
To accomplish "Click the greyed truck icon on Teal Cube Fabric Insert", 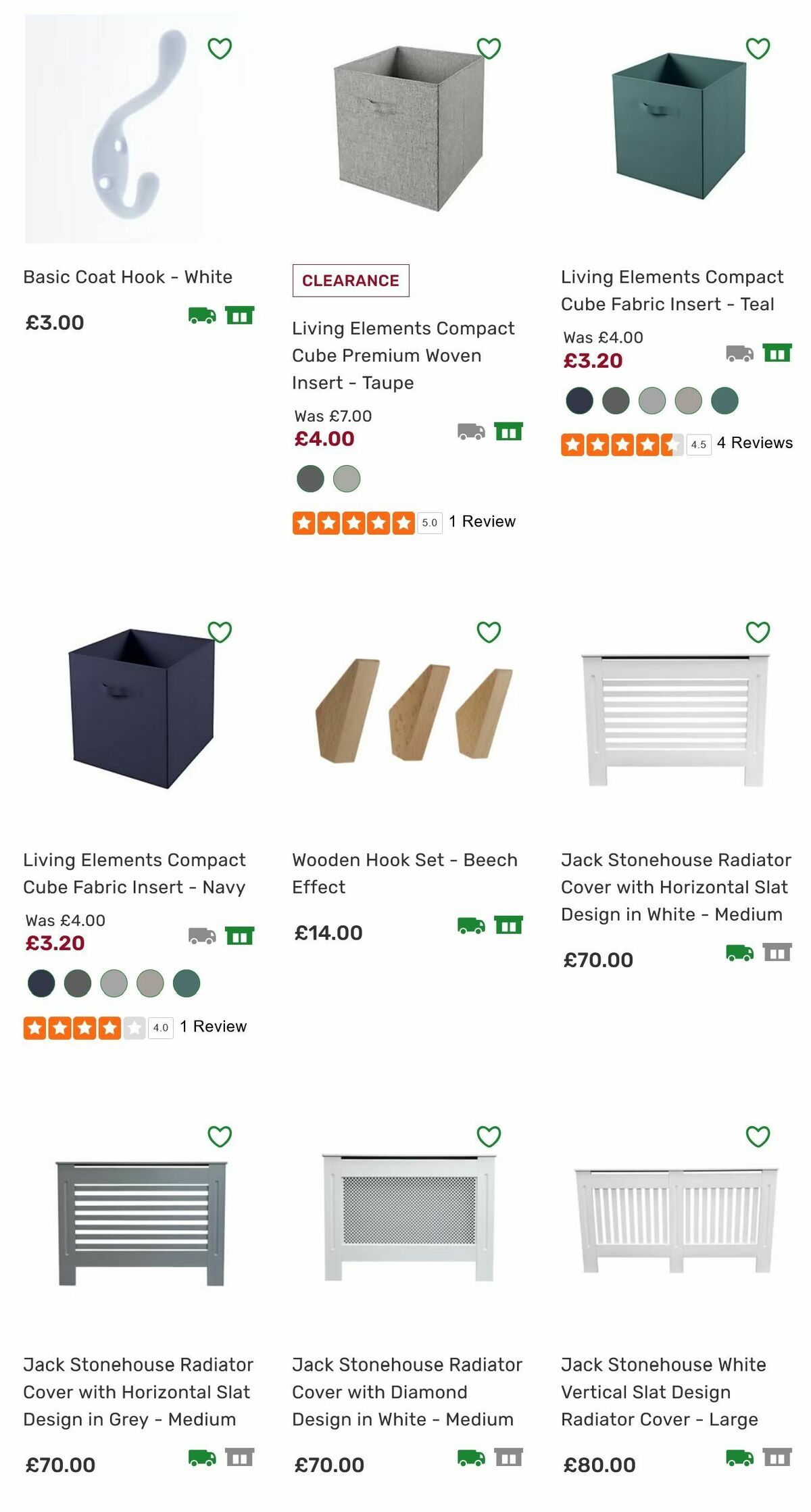I will pos(739,352).
